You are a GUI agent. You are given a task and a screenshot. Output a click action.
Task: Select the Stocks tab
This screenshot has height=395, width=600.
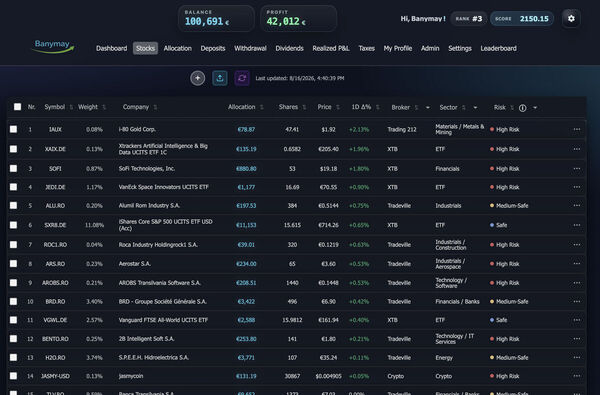pos(145,48)
